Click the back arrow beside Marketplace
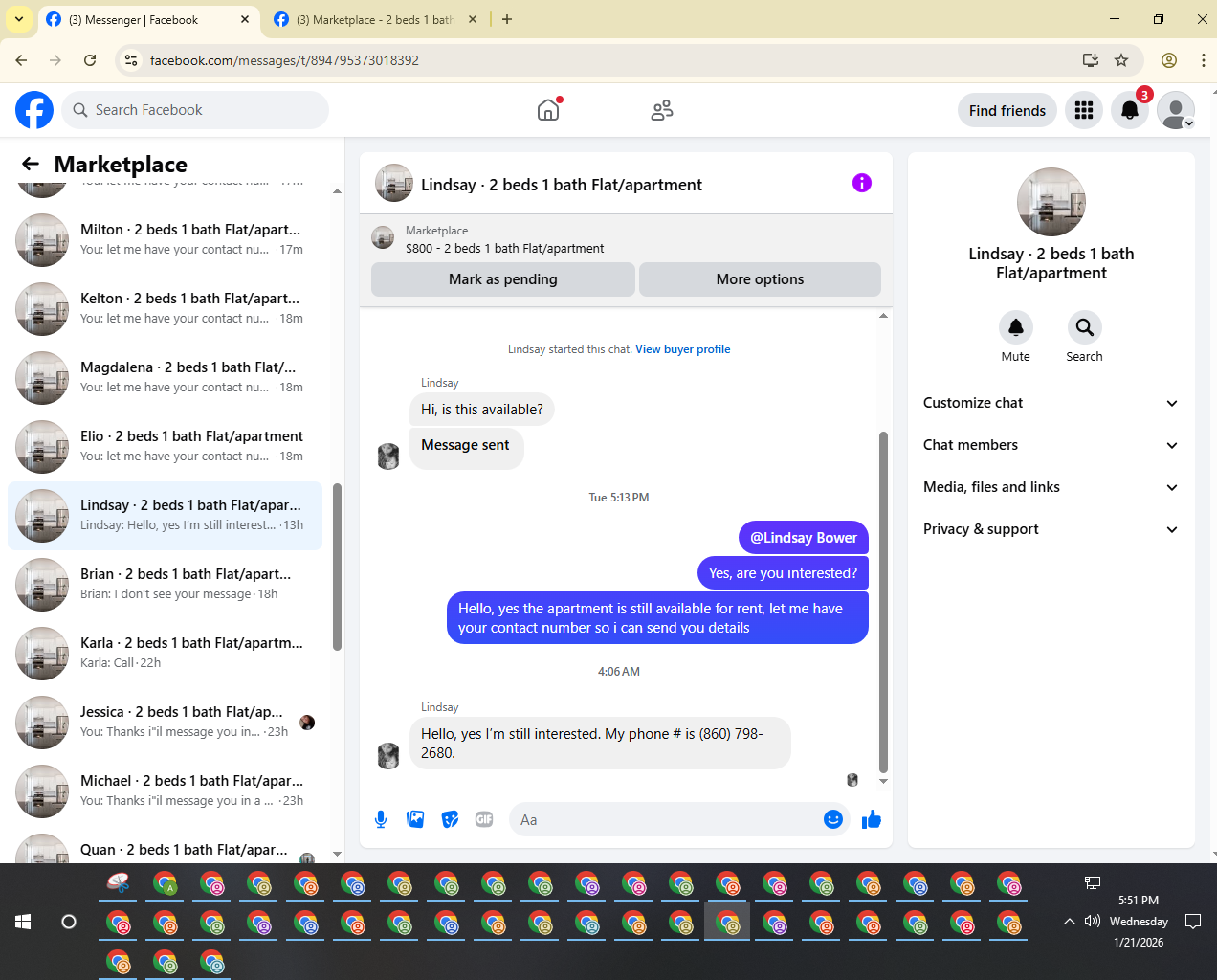Screen dimensions: 1217x980 tap(31, 164)
